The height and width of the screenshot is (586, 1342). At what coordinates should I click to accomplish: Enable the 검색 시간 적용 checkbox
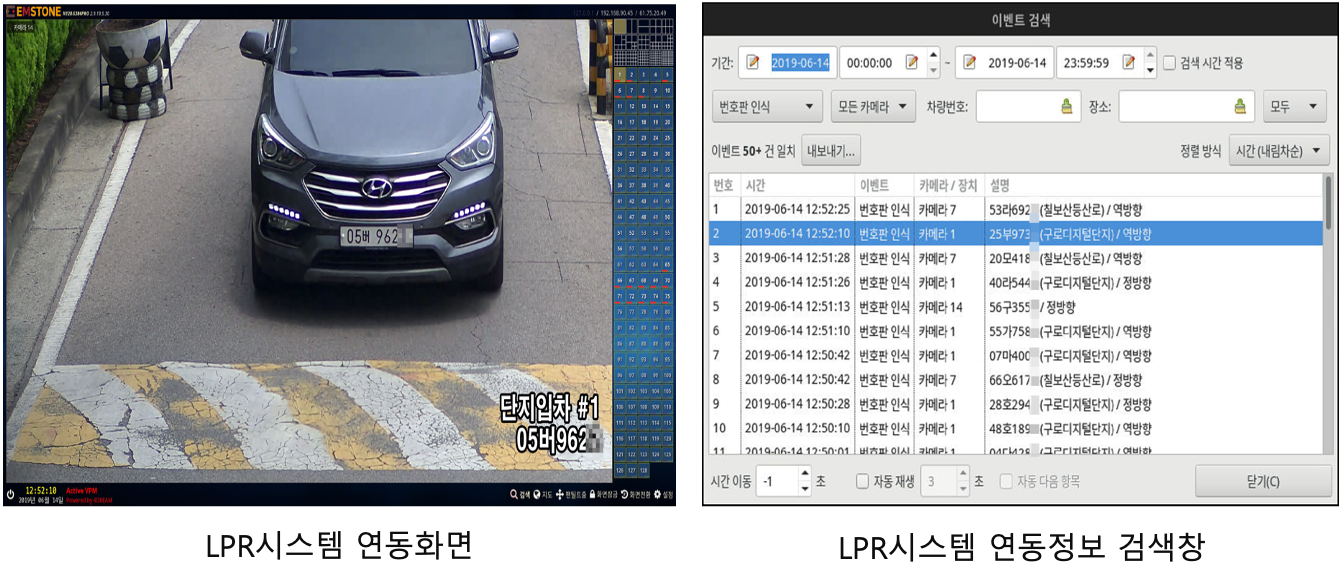point(1169,62)
